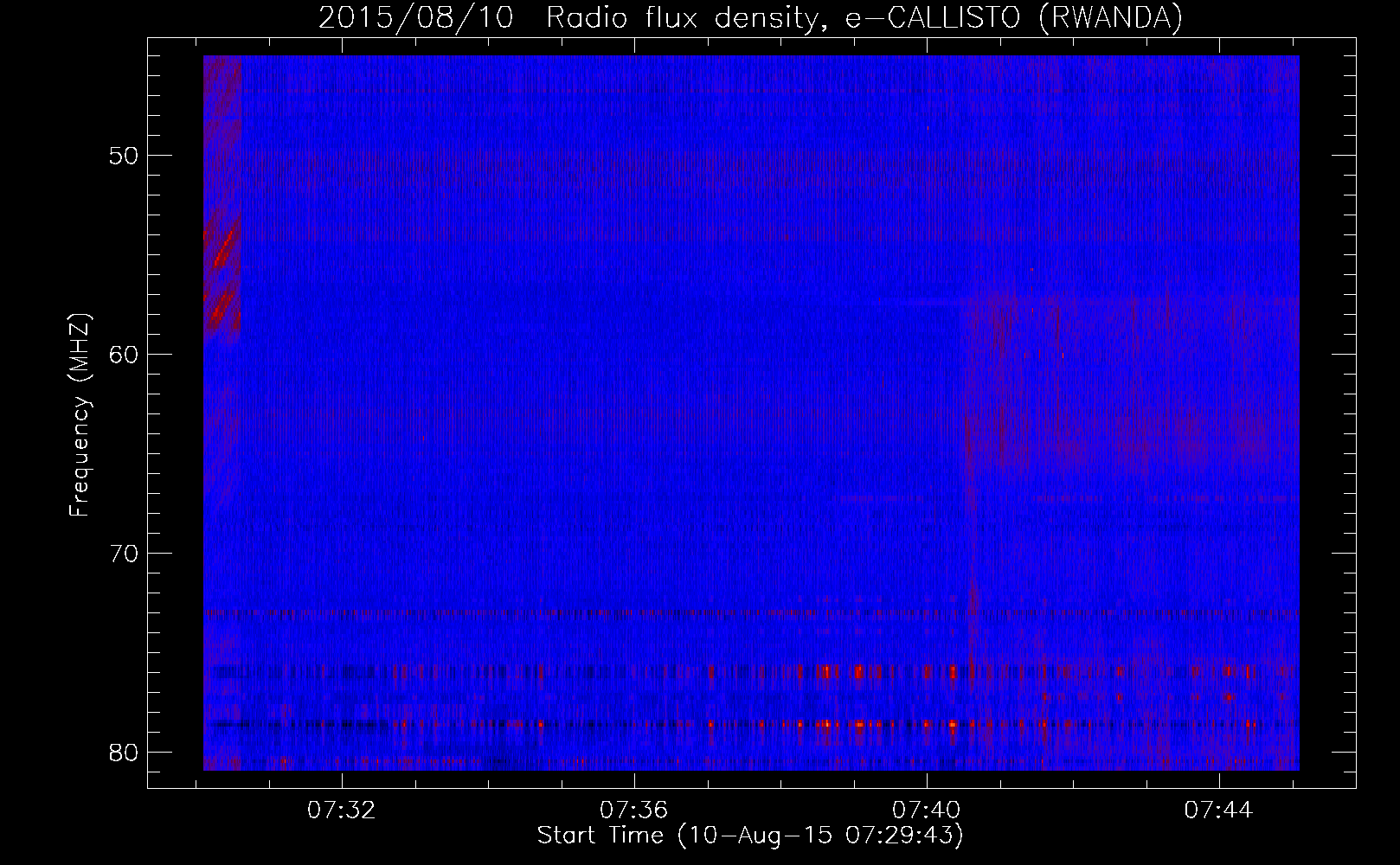Click the 07:40 time tick label
This screenshot has width=1400, height=865.
click(927, 811)
